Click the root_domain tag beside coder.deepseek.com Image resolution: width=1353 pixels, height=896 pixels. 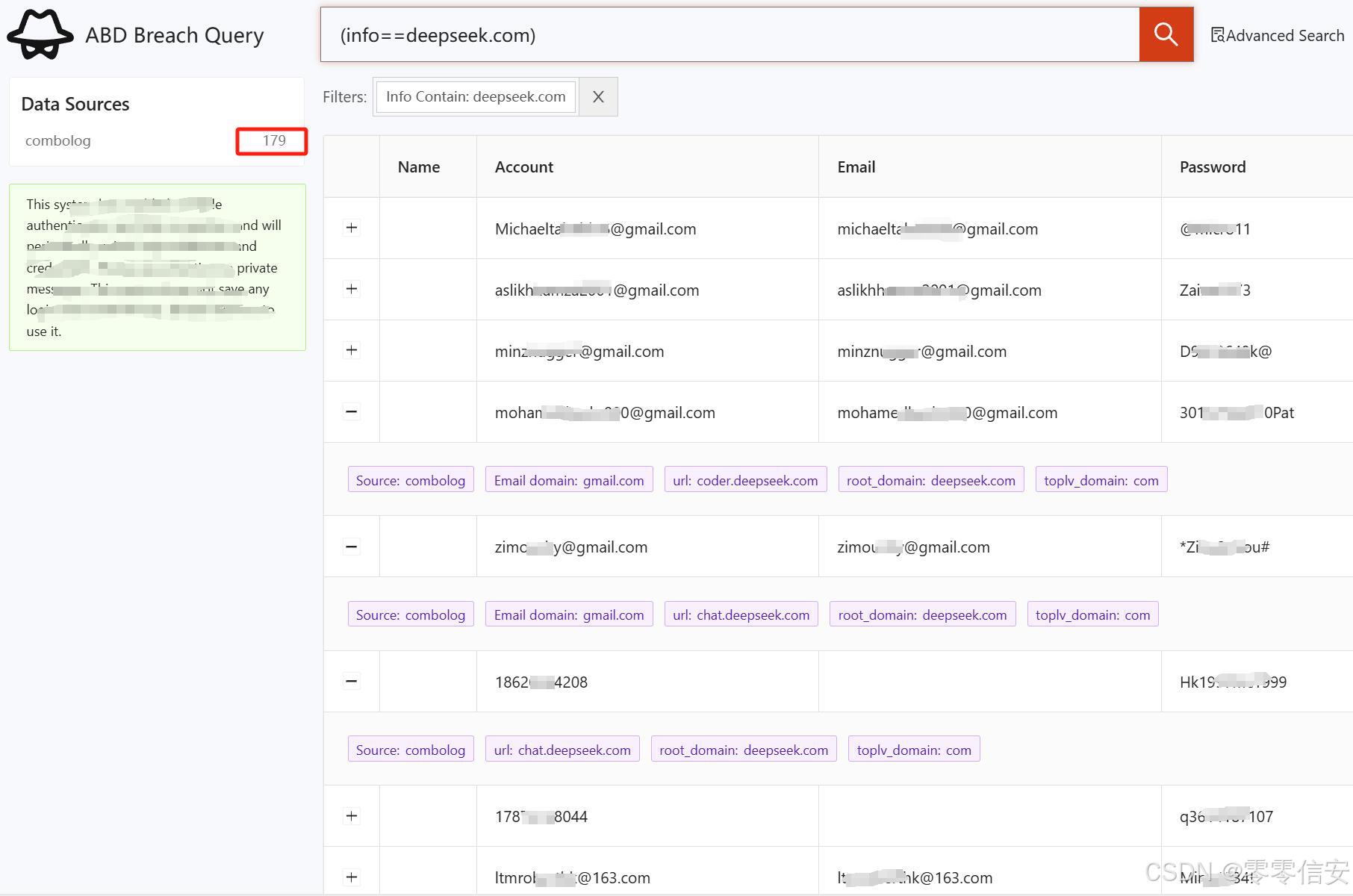point(931,480)
